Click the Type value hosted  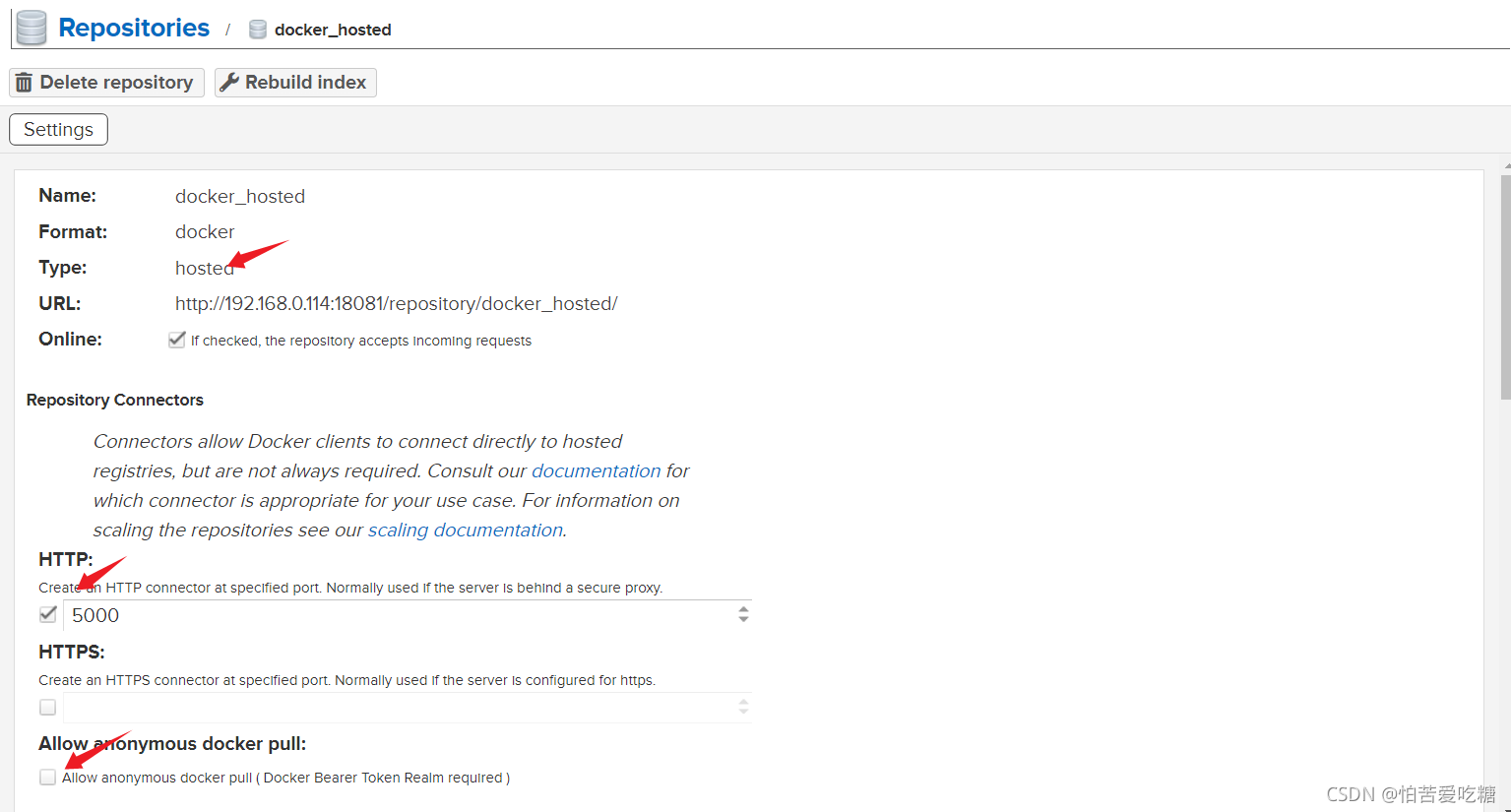pyautogui.click(x=205, y=268)
